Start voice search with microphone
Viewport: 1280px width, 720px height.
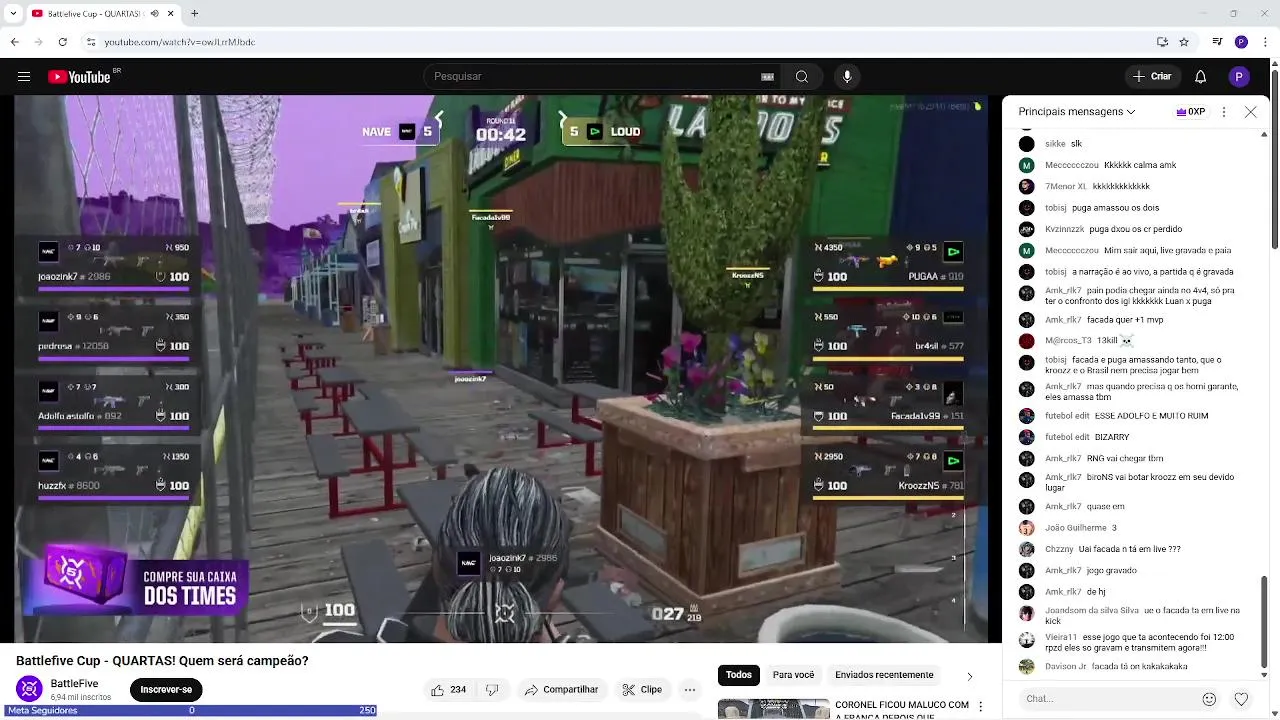pos(847,77)
